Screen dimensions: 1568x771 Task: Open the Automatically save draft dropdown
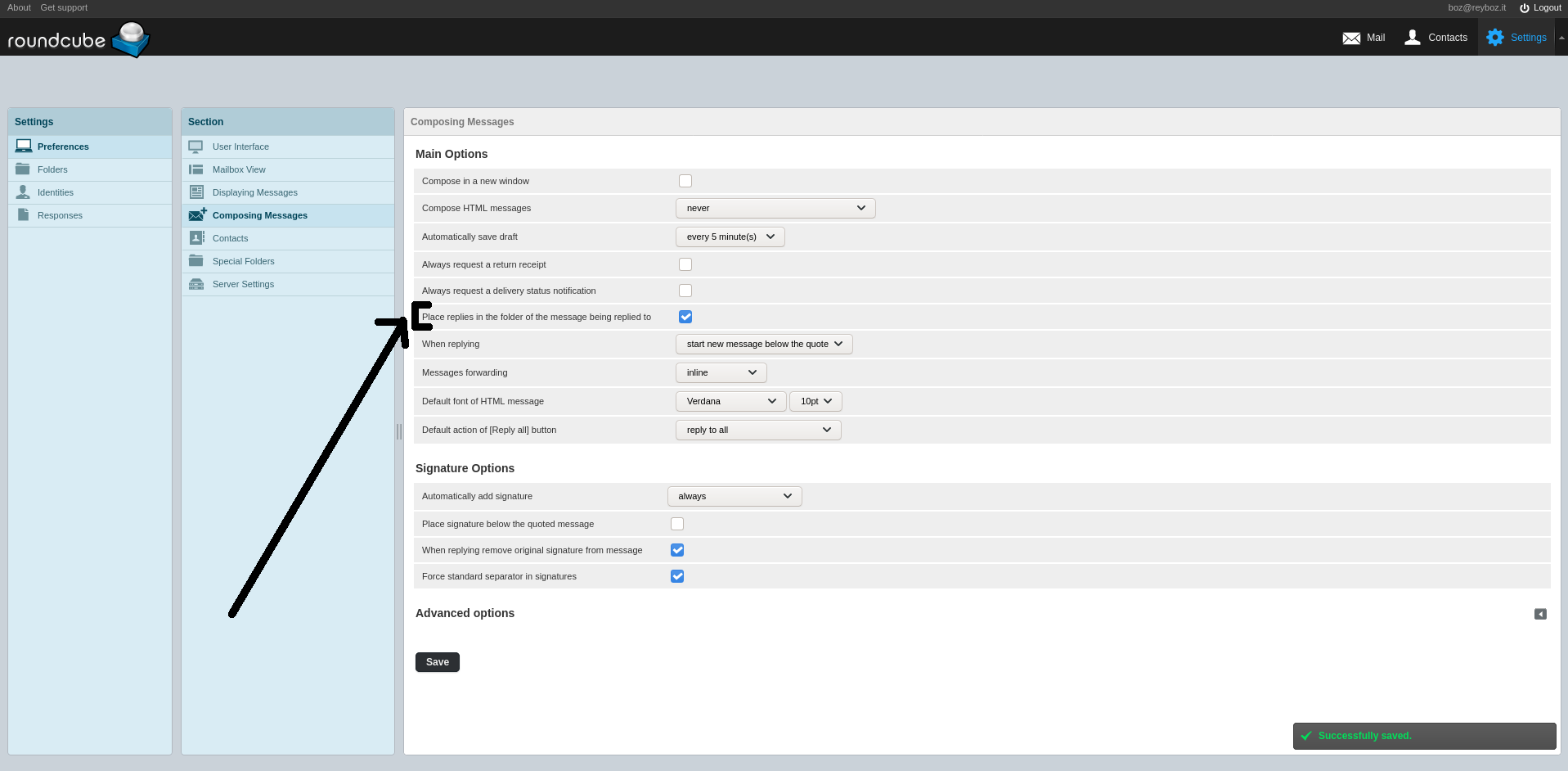729,237
